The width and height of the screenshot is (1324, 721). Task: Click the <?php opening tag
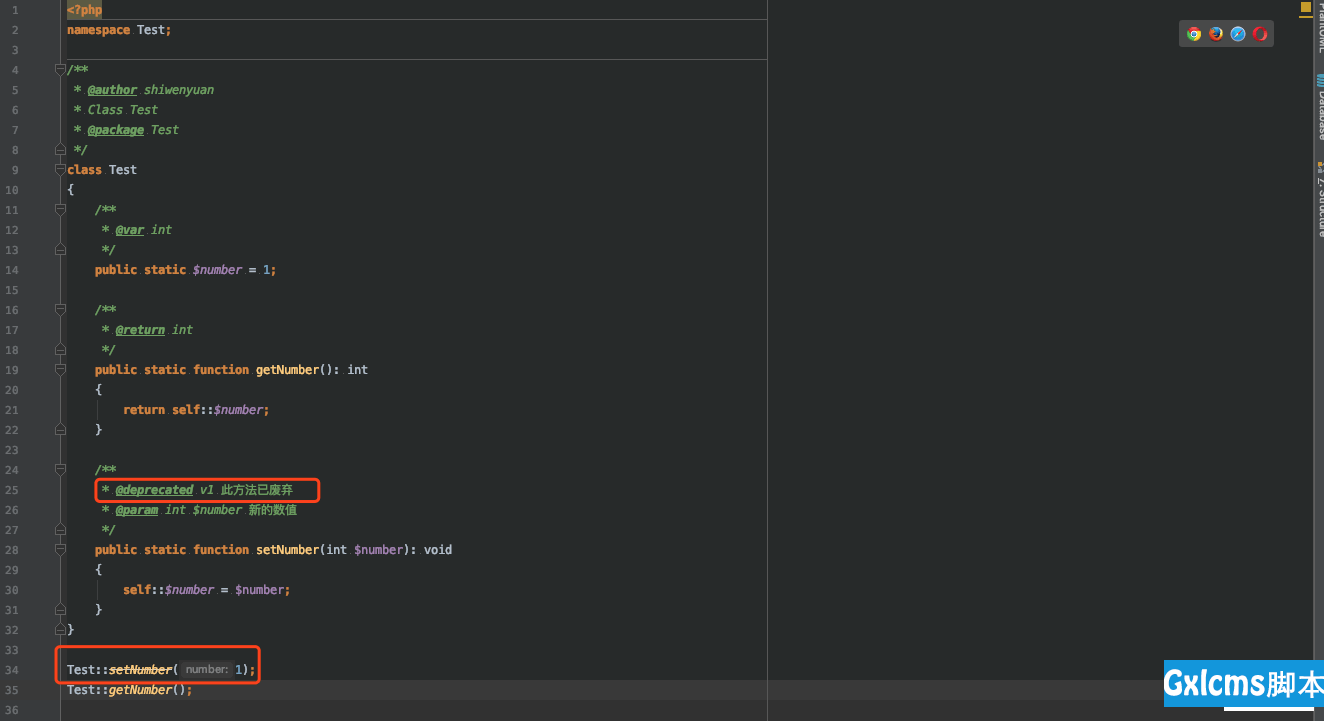[84, 10]
